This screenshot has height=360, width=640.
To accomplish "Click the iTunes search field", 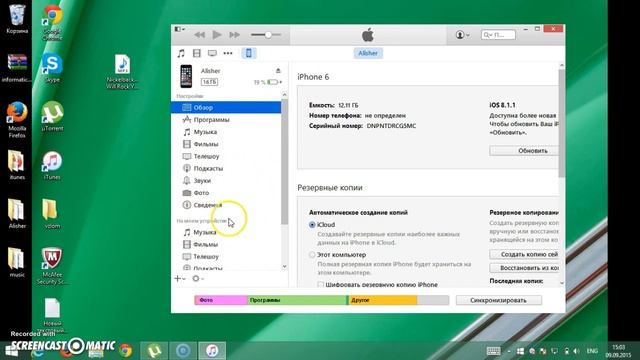I will [x=498, y=35].
